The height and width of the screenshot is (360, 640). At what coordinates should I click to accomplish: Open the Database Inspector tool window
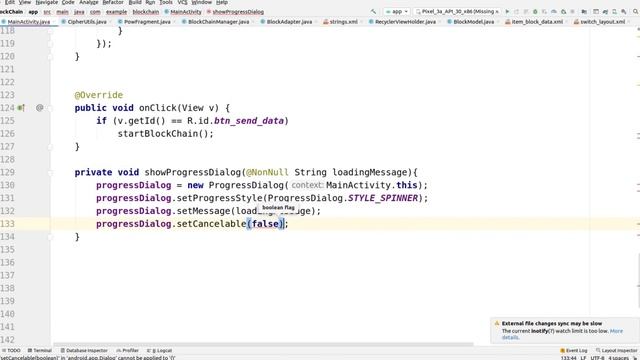[x=84, y=351]
